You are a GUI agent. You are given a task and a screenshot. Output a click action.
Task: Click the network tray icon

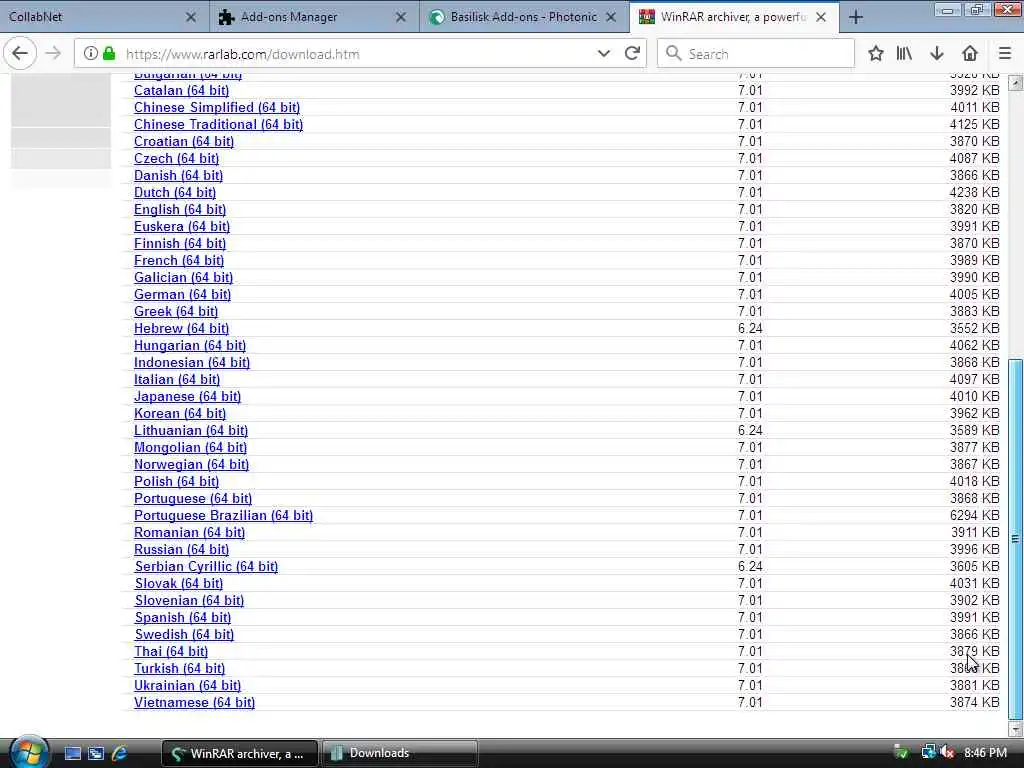pos(928,752)
